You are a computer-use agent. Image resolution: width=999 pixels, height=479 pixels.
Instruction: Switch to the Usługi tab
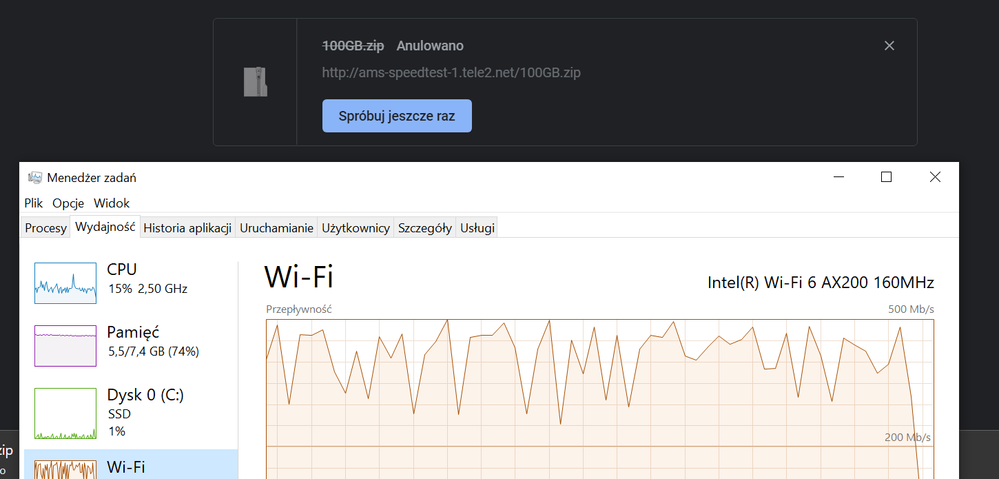(477, 228)
